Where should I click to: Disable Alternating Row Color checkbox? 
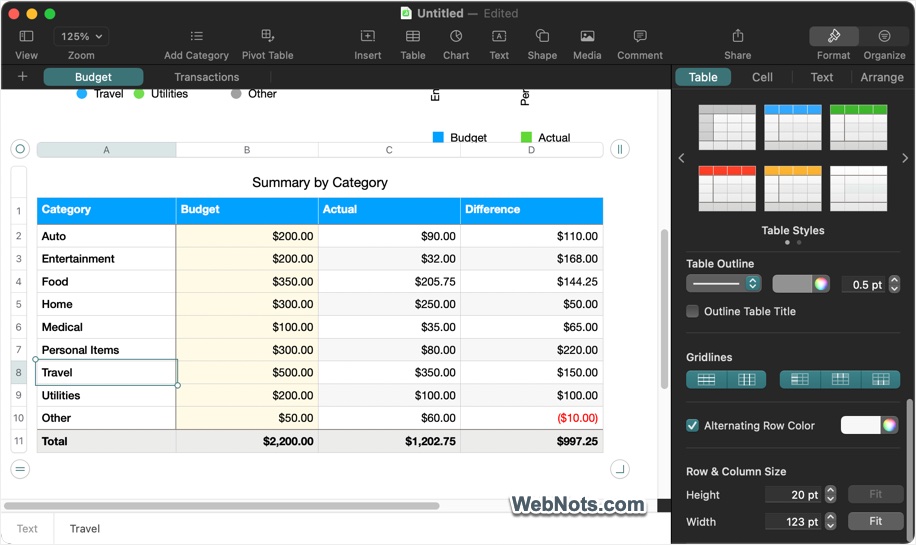(x=692, y=425)
